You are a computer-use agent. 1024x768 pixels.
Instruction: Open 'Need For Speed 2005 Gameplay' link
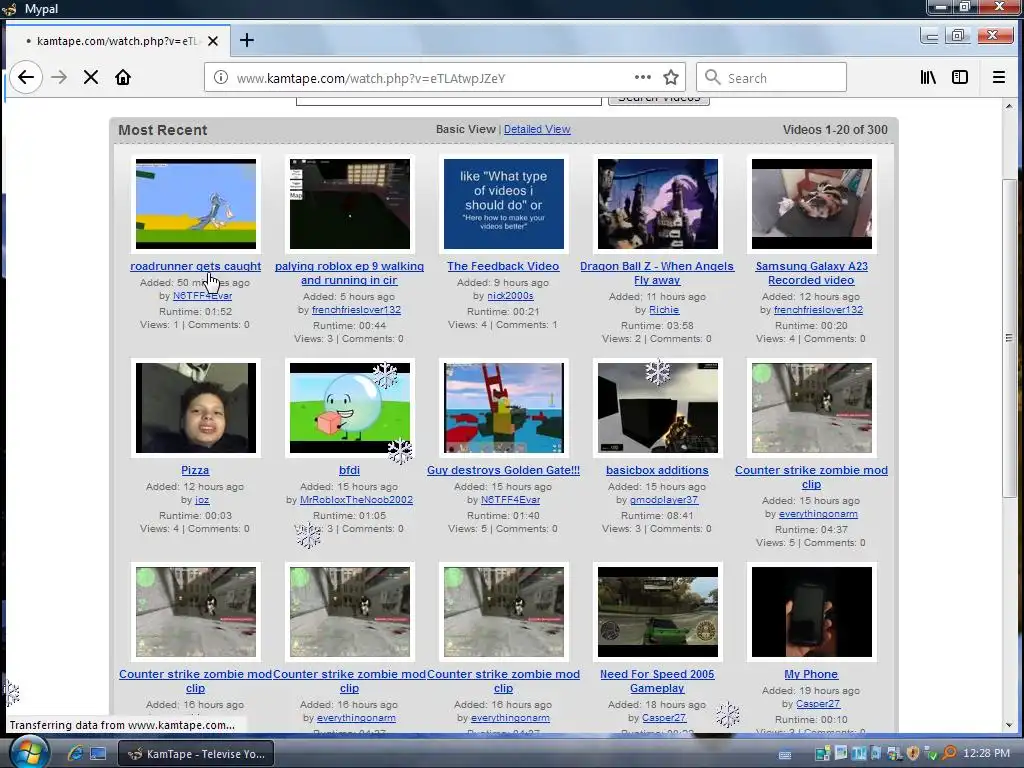(657, 681)
